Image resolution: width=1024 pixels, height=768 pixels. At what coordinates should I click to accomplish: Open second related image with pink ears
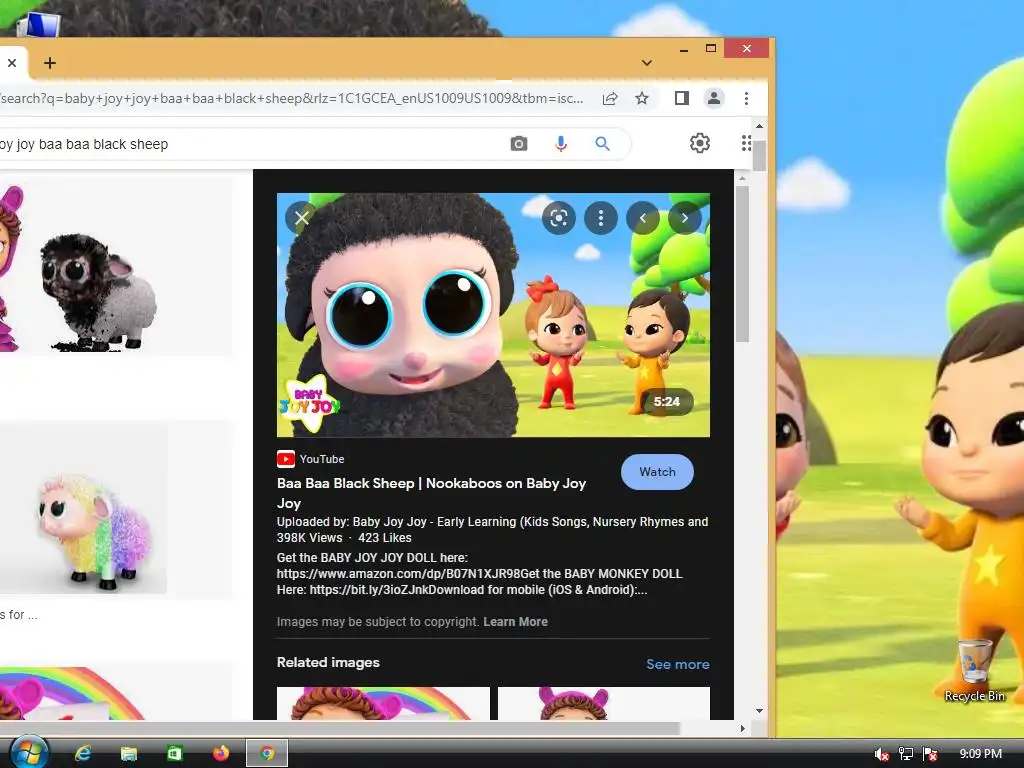[x=603, y=703]
